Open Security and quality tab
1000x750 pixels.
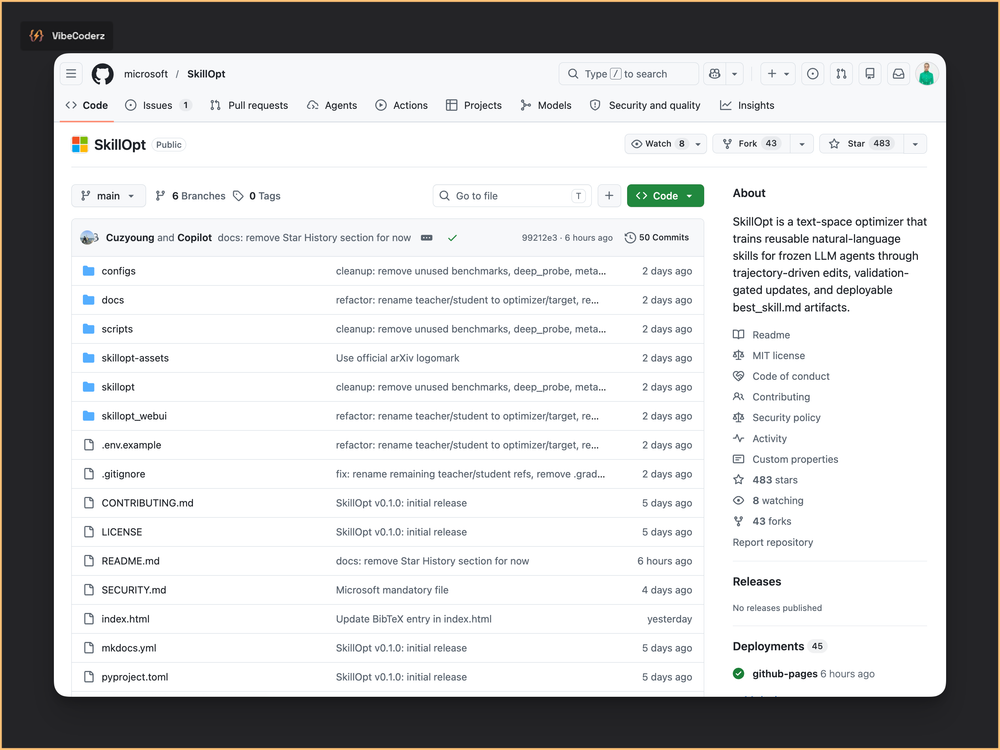pos(645,105)
